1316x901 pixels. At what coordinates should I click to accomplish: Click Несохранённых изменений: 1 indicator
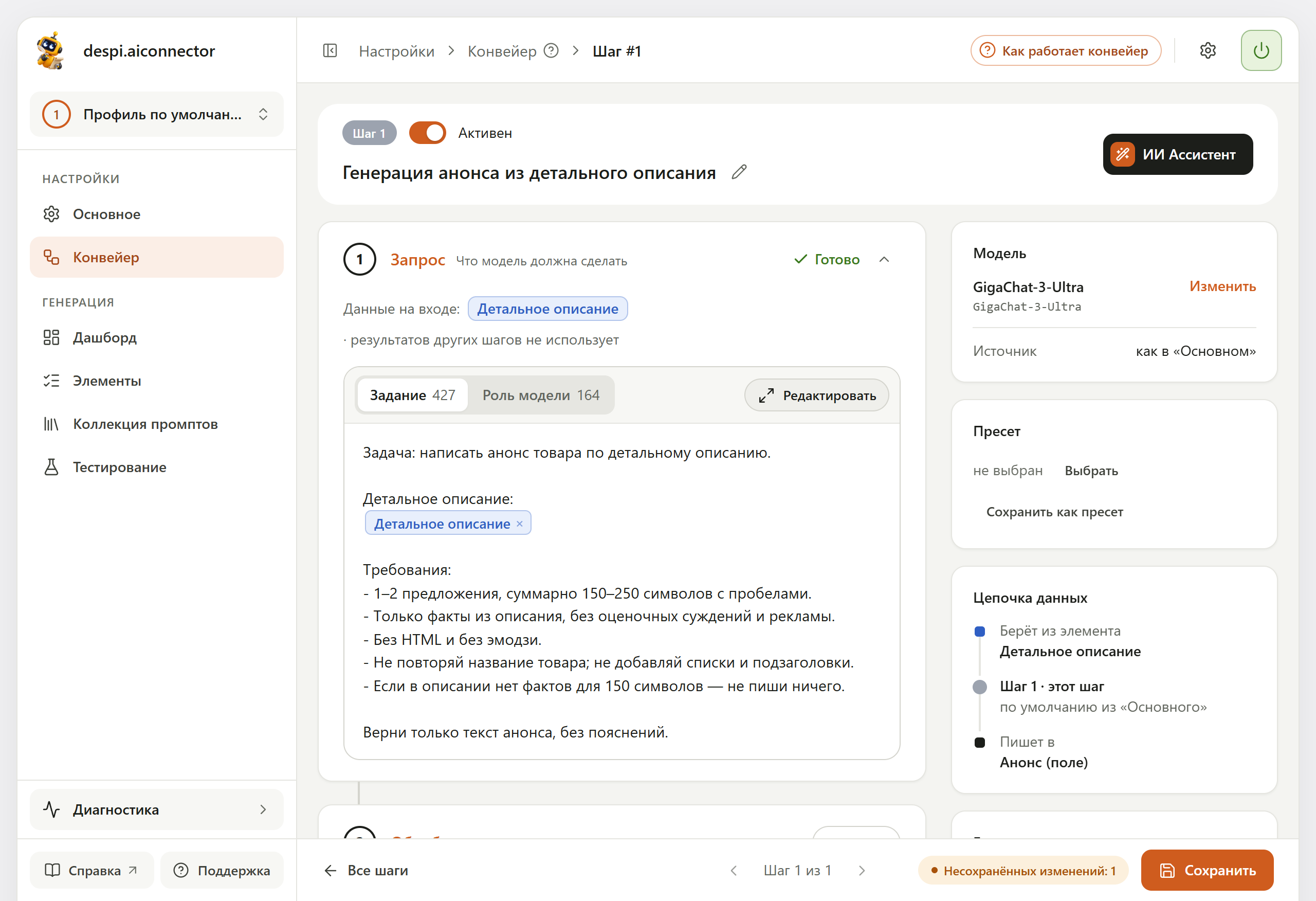pyautogui.click(x=1023, y=870)
